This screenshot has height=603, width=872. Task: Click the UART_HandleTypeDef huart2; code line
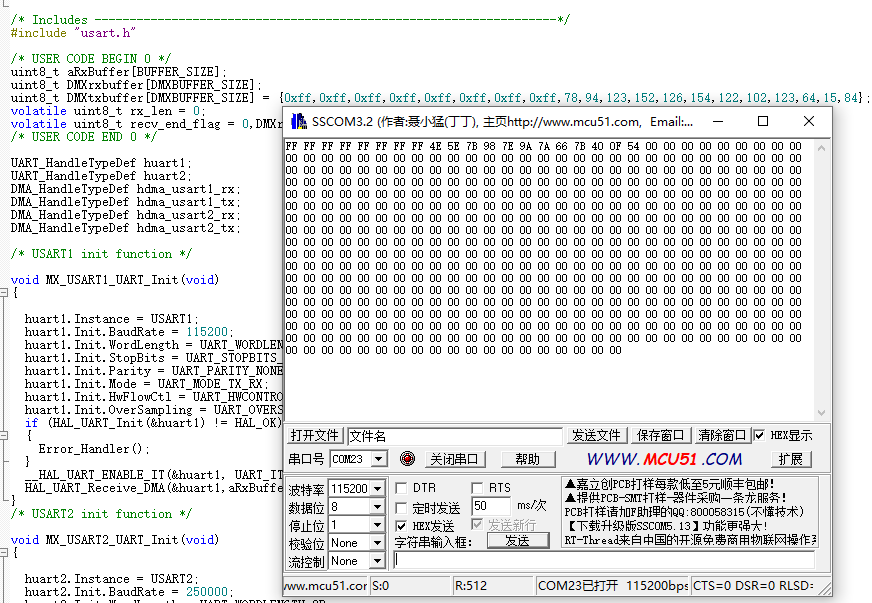pyautogui.click(x=101, y=176)
